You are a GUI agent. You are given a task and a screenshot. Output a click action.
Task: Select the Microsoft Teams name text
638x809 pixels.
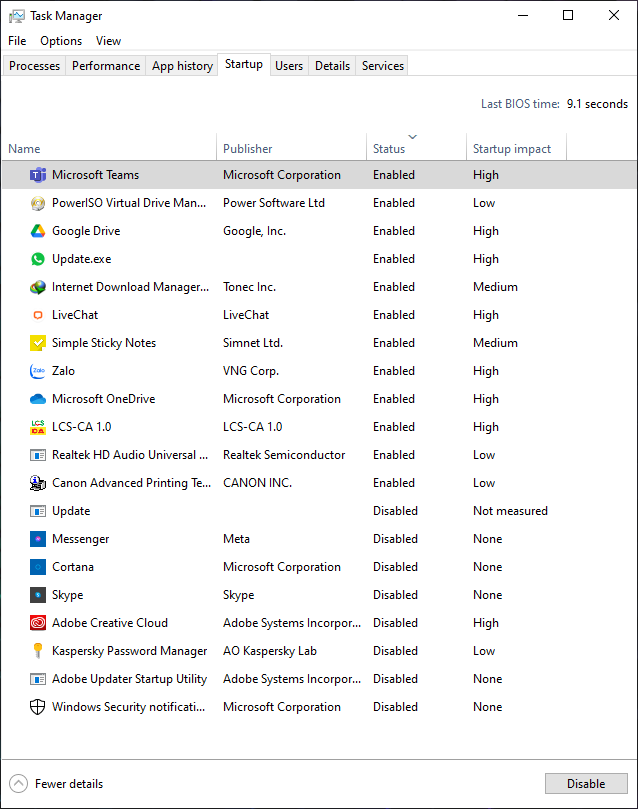pos(95,175)
